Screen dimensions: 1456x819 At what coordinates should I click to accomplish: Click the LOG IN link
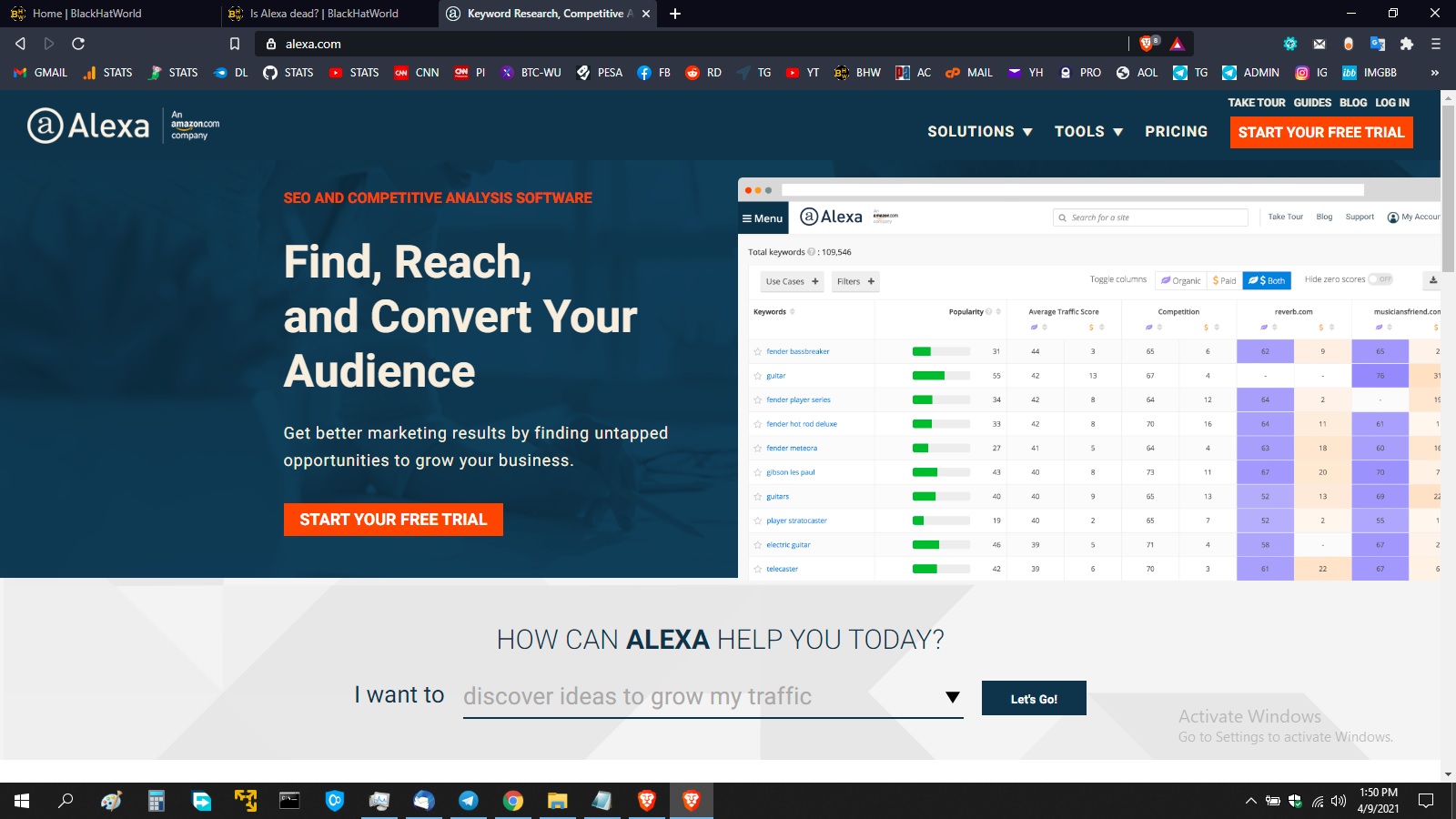pyautogui.click(x=1392, y=103)
